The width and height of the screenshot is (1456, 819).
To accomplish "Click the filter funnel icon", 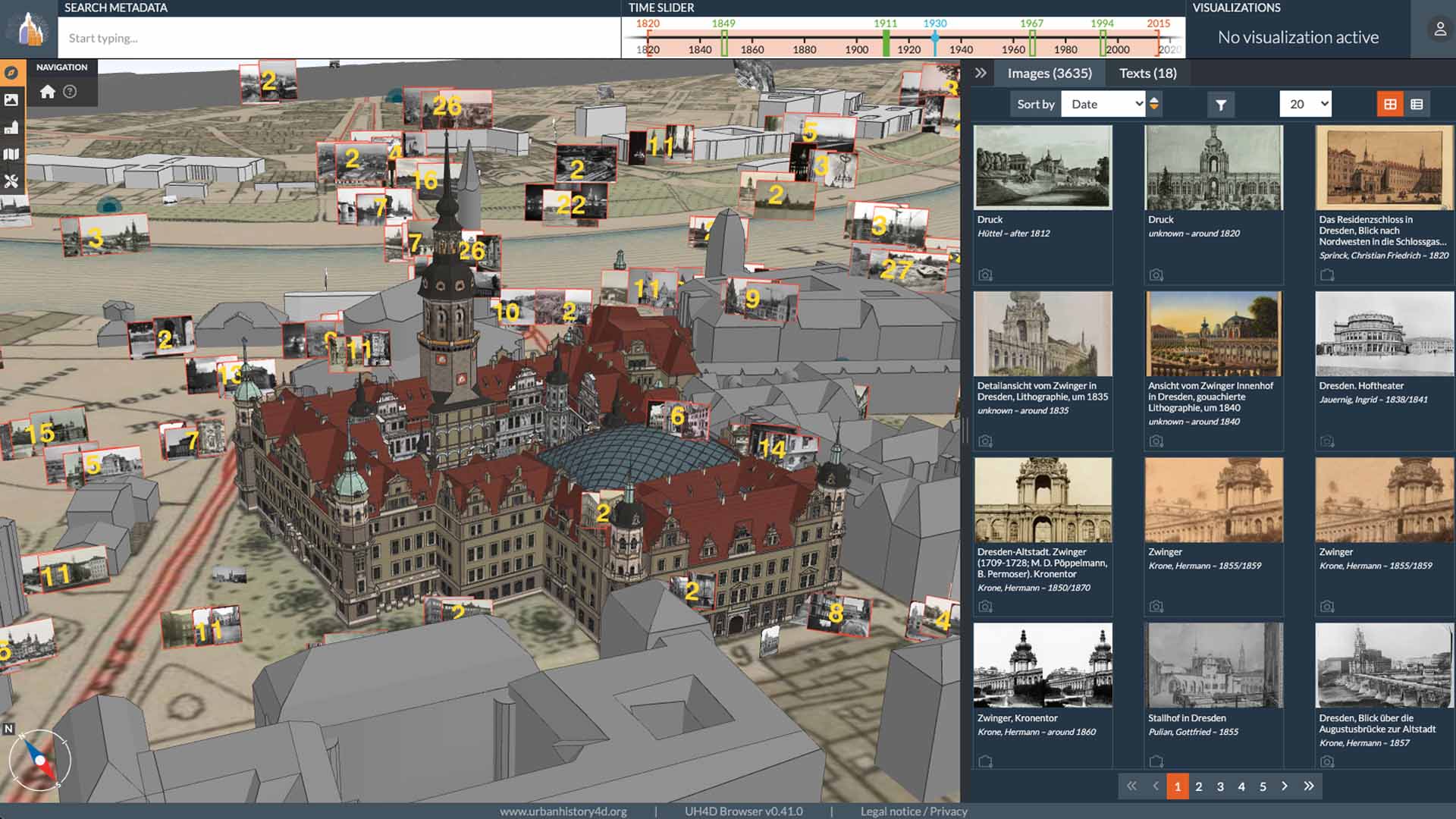I will (x=1221, y=105).
